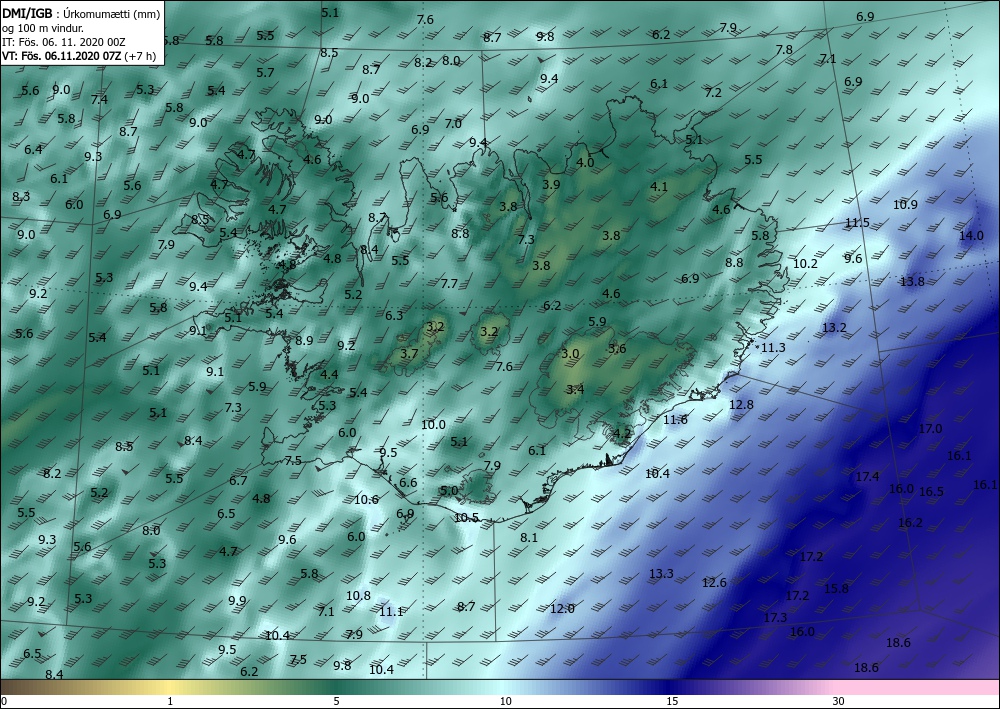Click the 7.8 value on the map
Viewport: 1000px width, 709px height.
click(x=784, y=49)
